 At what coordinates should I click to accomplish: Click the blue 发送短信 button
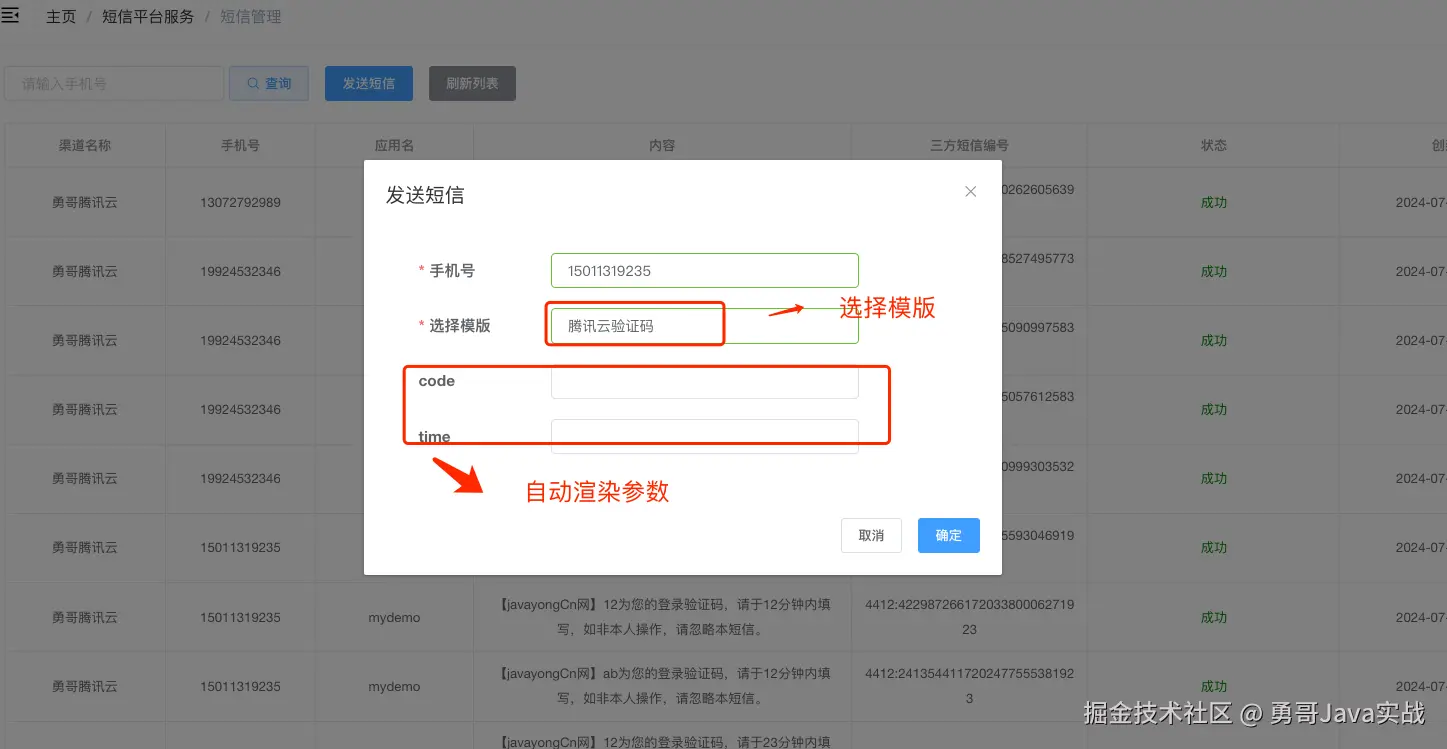(x=369, y=84)
